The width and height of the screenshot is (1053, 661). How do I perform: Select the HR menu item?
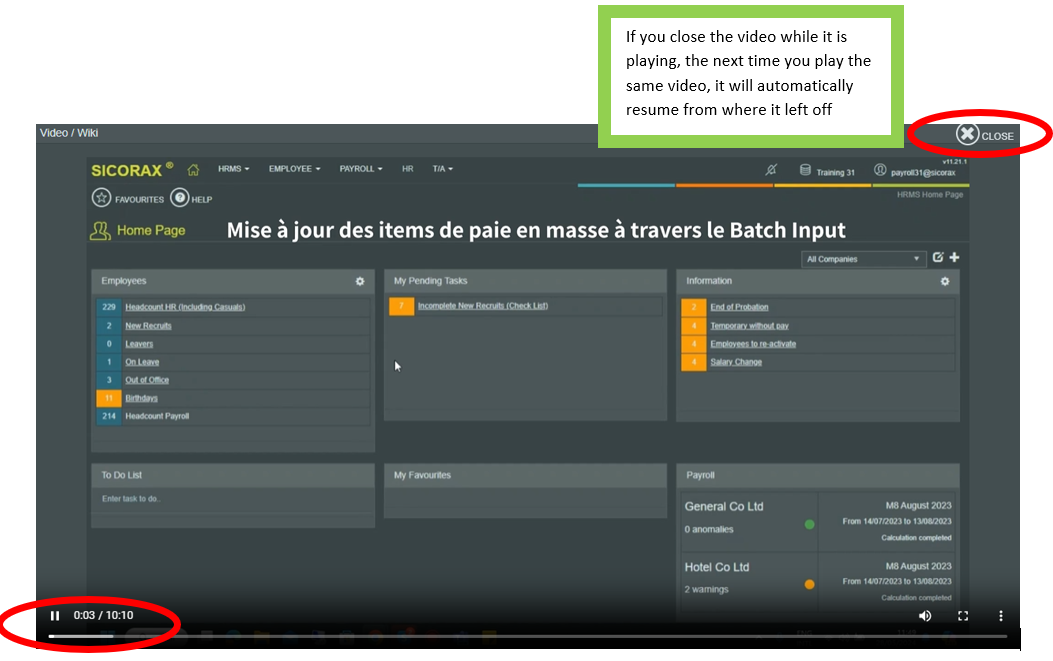click(x=408, y=170)
